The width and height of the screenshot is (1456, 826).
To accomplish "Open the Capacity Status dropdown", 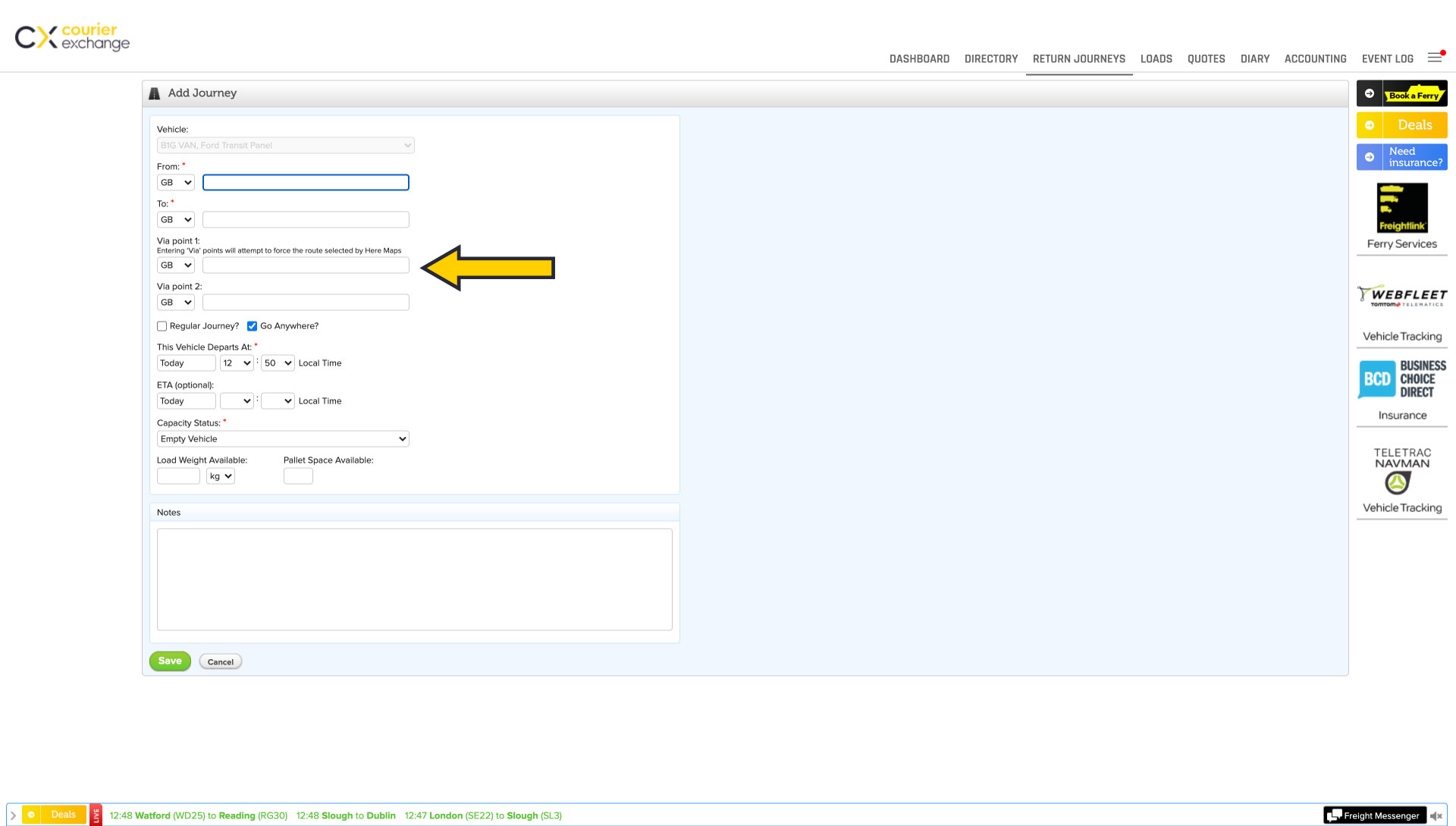I will pyautogui.click(x=283, y=438).
